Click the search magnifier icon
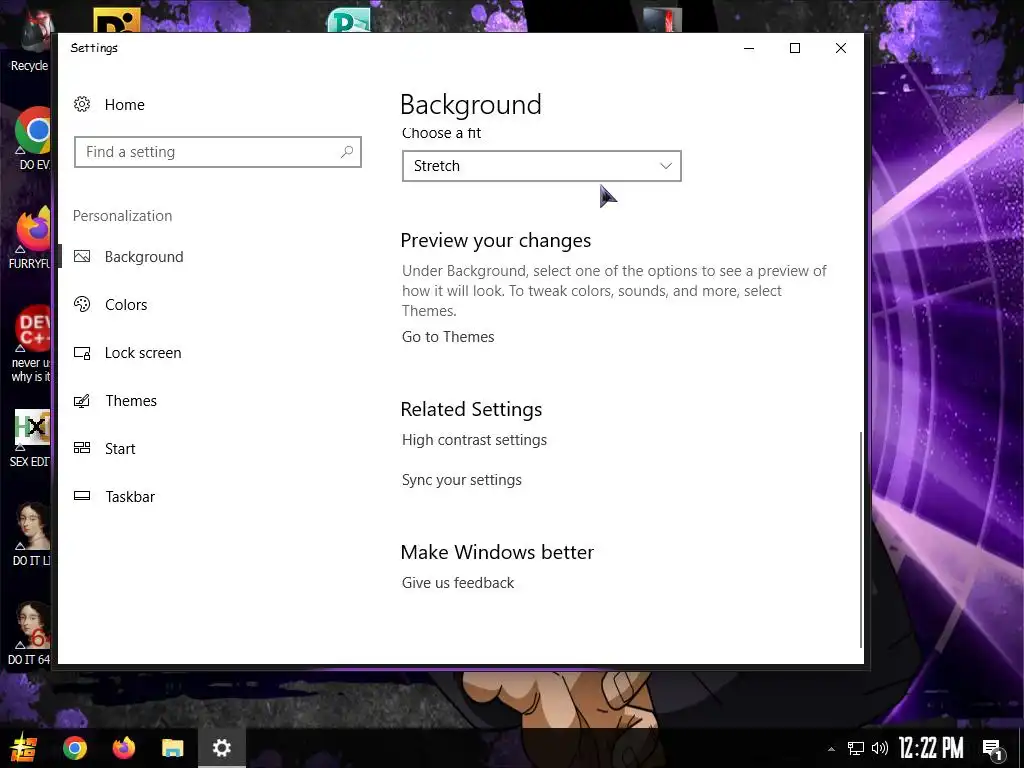This screenshot has height=768, width=1024. pos(347,152)
